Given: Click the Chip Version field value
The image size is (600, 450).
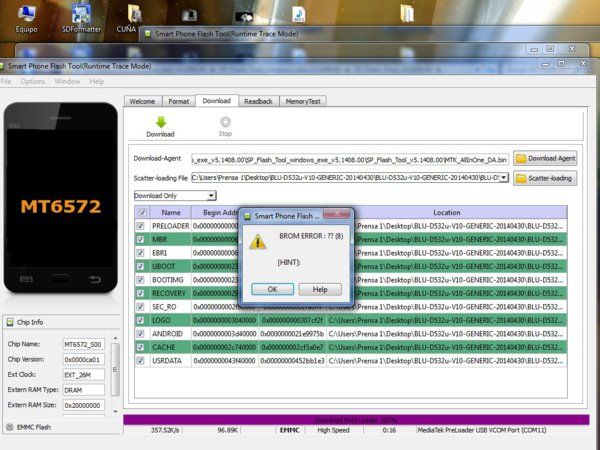Looking at the screenshot, I should (x=83, y=360).
